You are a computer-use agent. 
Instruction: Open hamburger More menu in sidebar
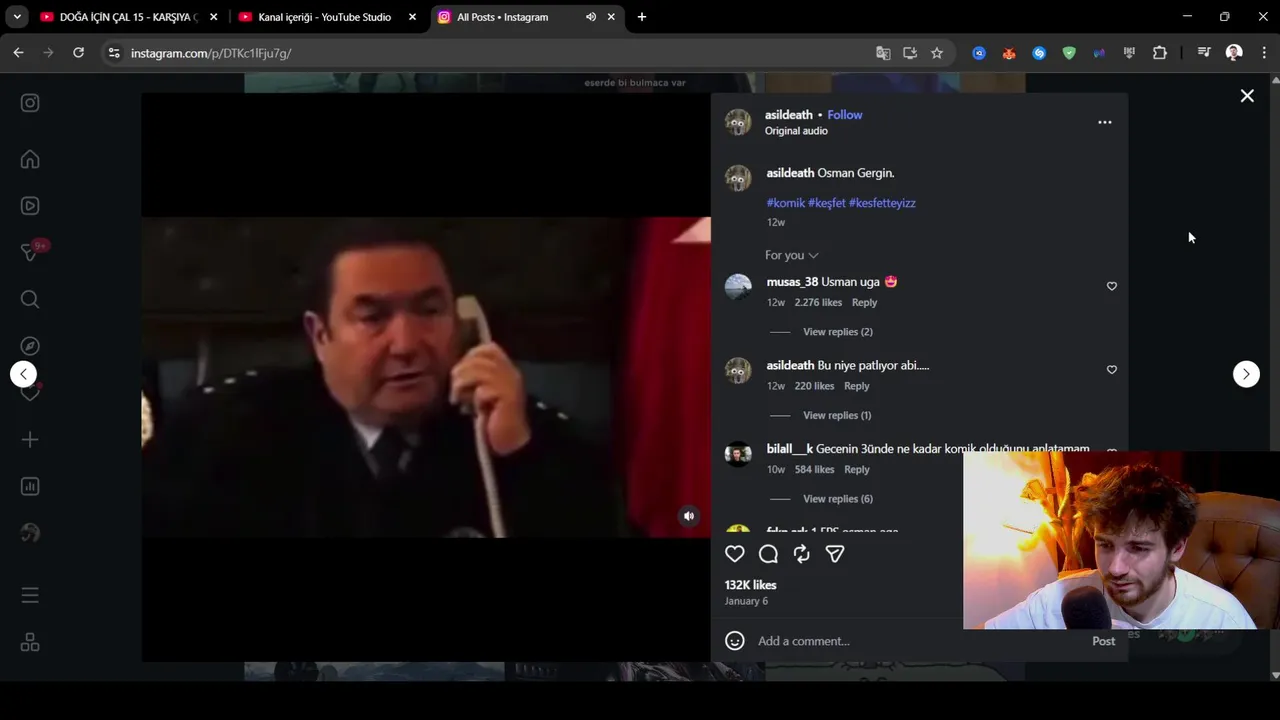30,595
